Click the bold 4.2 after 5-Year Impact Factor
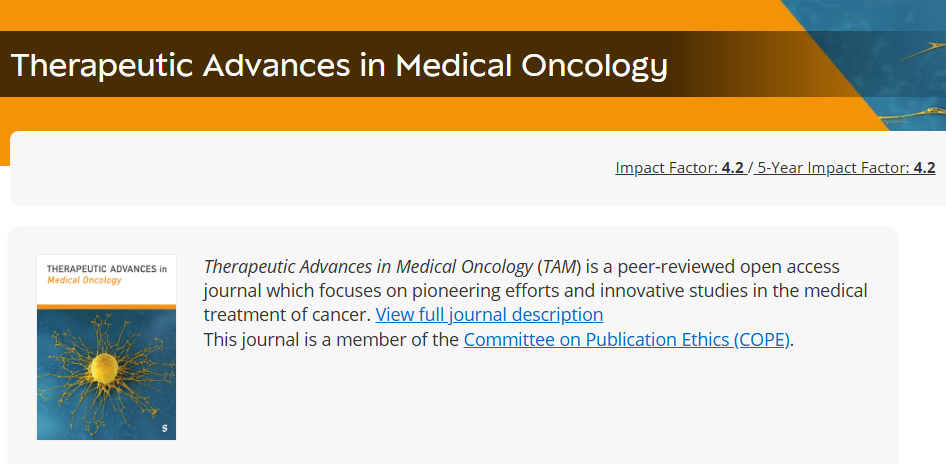Screen dimensions: 946x464 (x=924, y=168)
